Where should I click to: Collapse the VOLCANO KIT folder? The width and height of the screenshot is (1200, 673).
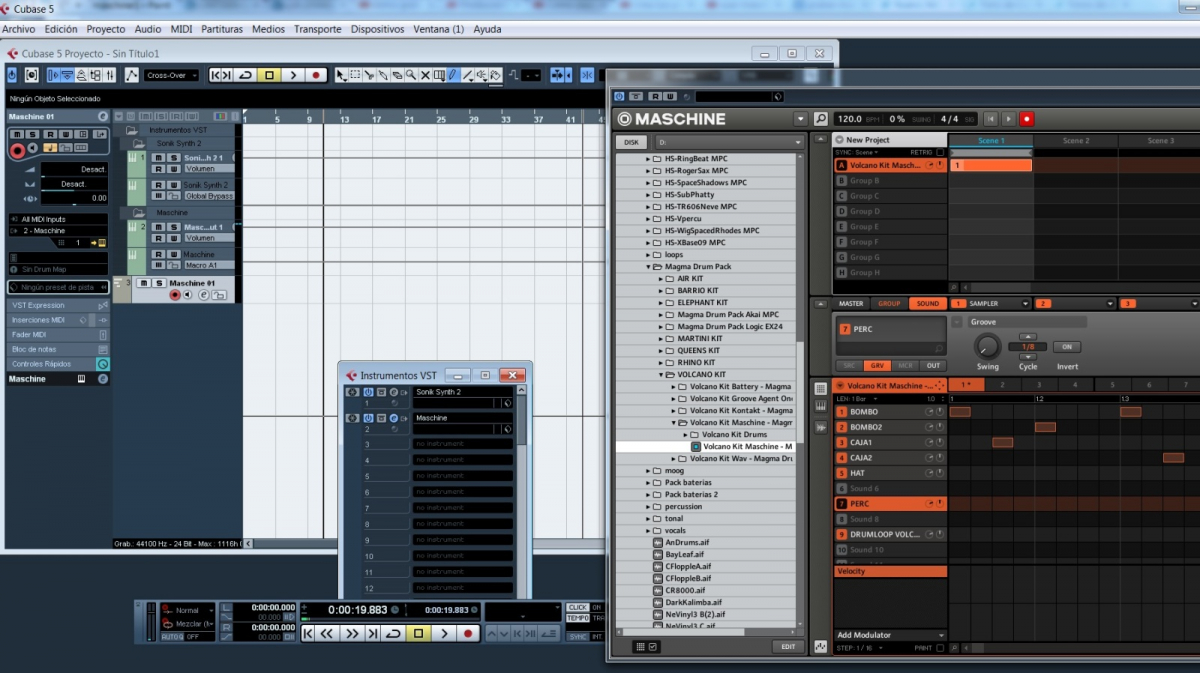tap(660, 375)
